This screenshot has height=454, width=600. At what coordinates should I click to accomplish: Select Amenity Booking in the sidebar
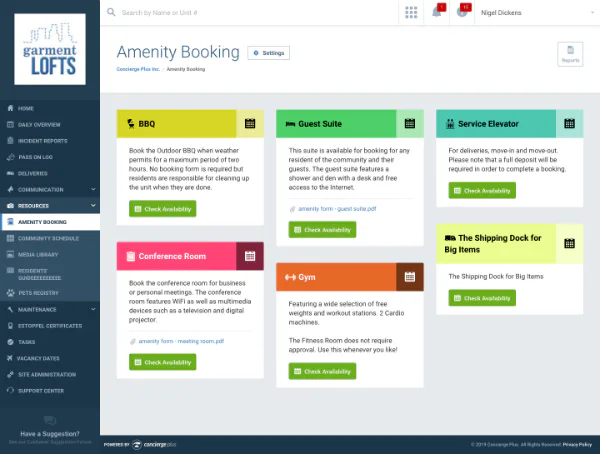click(x=50, y=222)
